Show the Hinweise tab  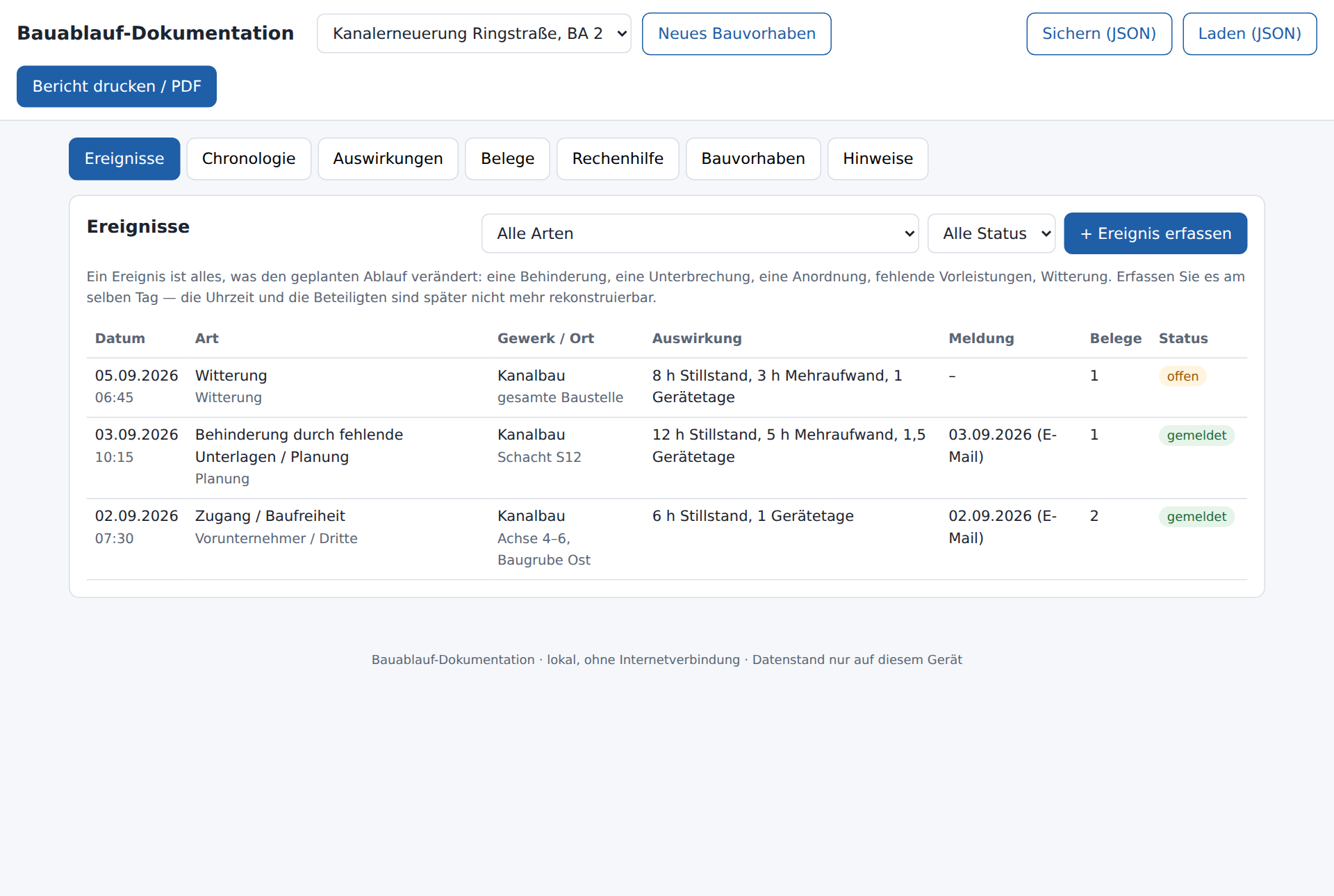click(878, 158)
